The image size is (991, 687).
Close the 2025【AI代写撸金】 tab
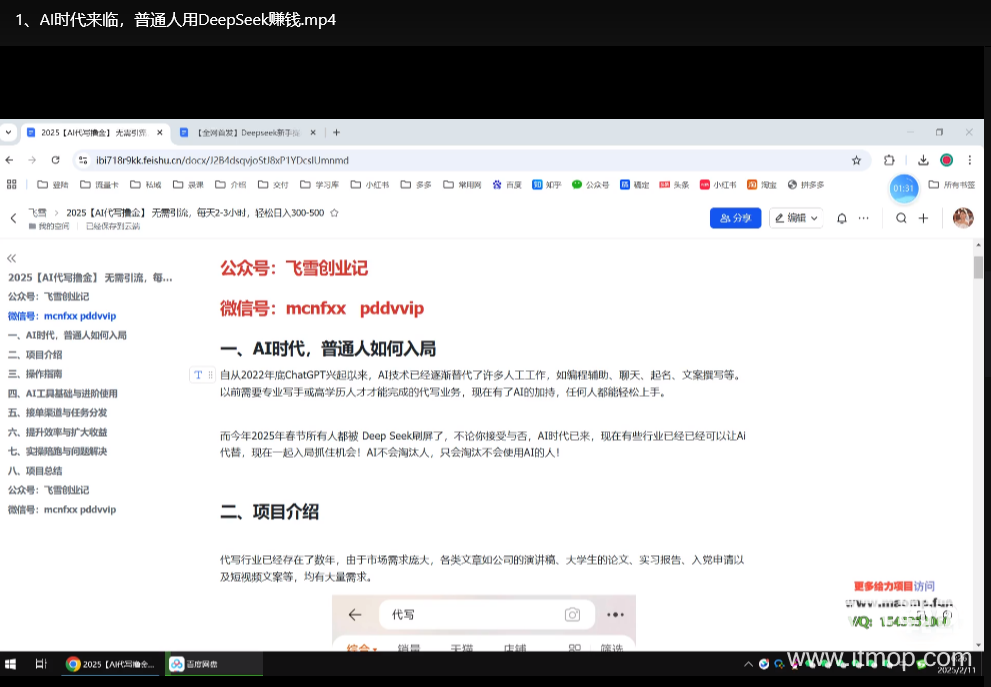tap(160, 133)
